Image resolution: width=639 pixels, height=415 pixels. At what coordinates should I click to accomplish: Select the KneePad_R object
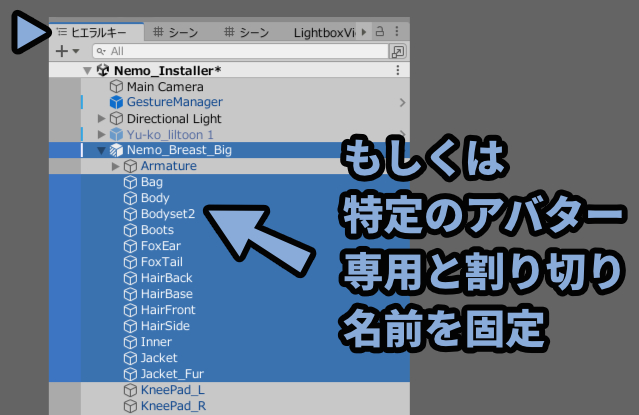(x=173, y=406)
